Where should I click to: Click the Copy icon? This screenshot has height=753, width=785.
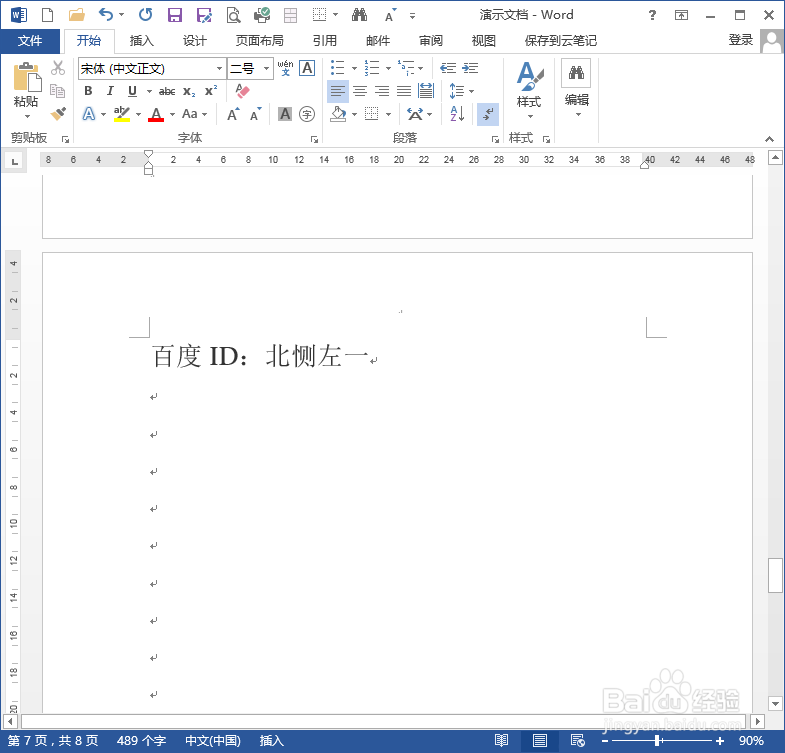click(x=58, y=91)
